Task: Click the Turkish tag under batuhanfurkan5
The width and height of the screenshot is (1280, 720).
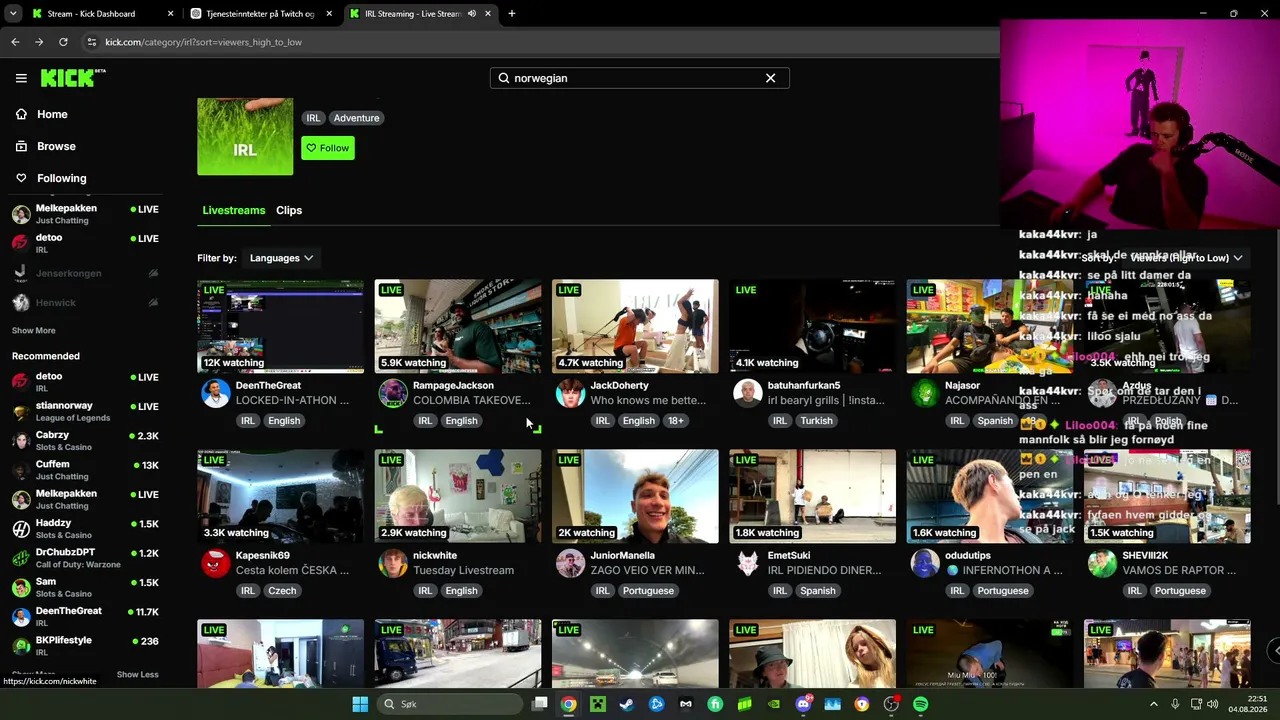Action: click(x=816, y=421)
